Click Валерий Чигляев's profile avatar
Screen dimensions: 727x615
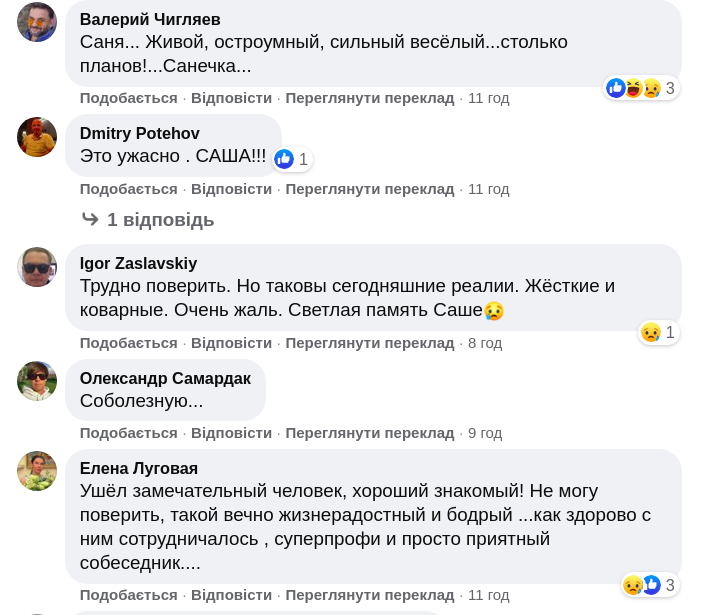tap(37, 21)
